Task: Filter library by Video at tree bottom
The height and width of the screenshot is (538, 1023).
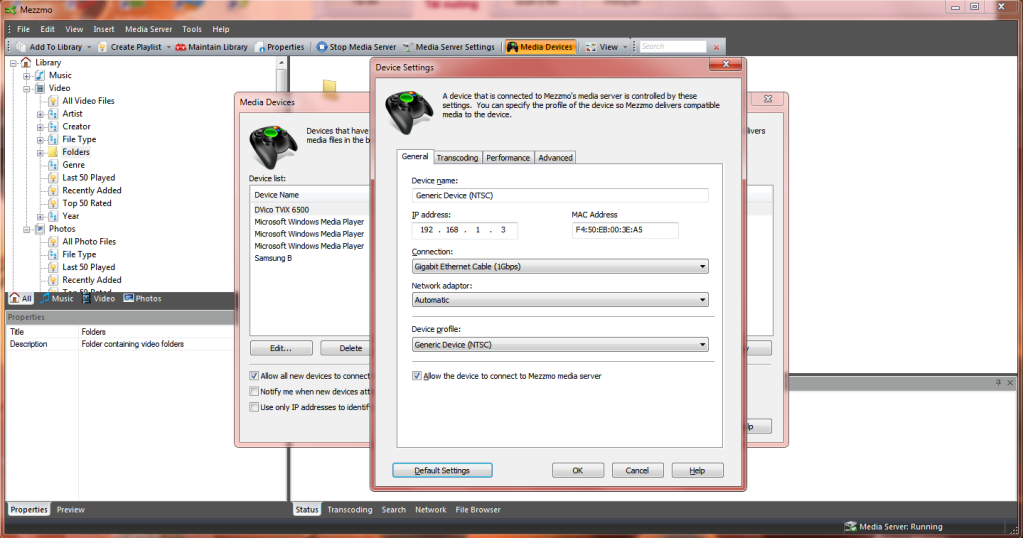Action: pyautogui.click(x=99, y=299)
